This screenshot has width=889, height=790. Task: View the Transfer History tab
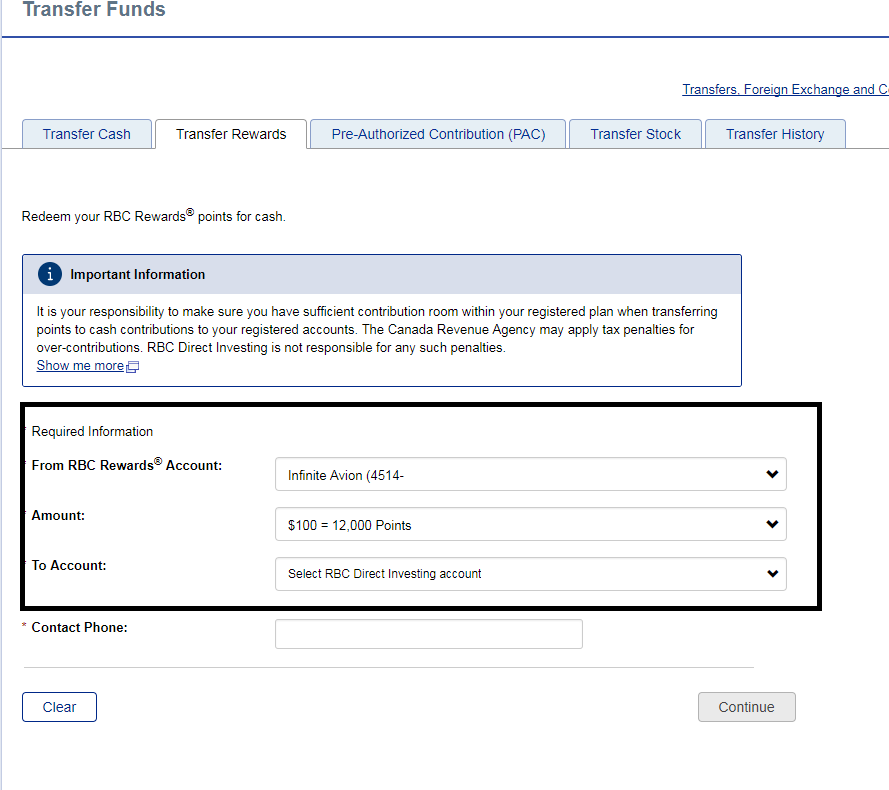click(775, 134)
